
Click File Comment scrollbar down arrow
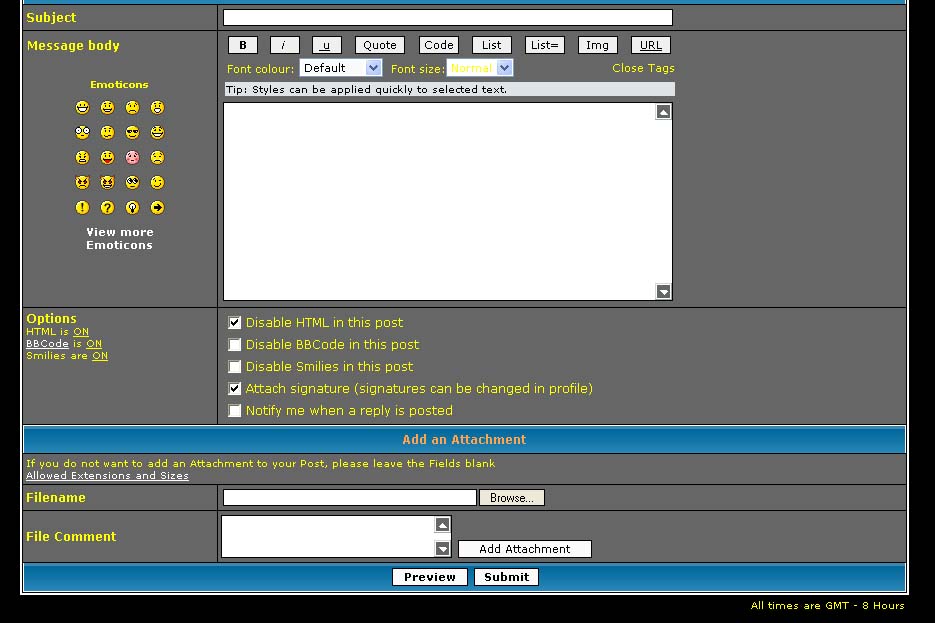(442, 548)
